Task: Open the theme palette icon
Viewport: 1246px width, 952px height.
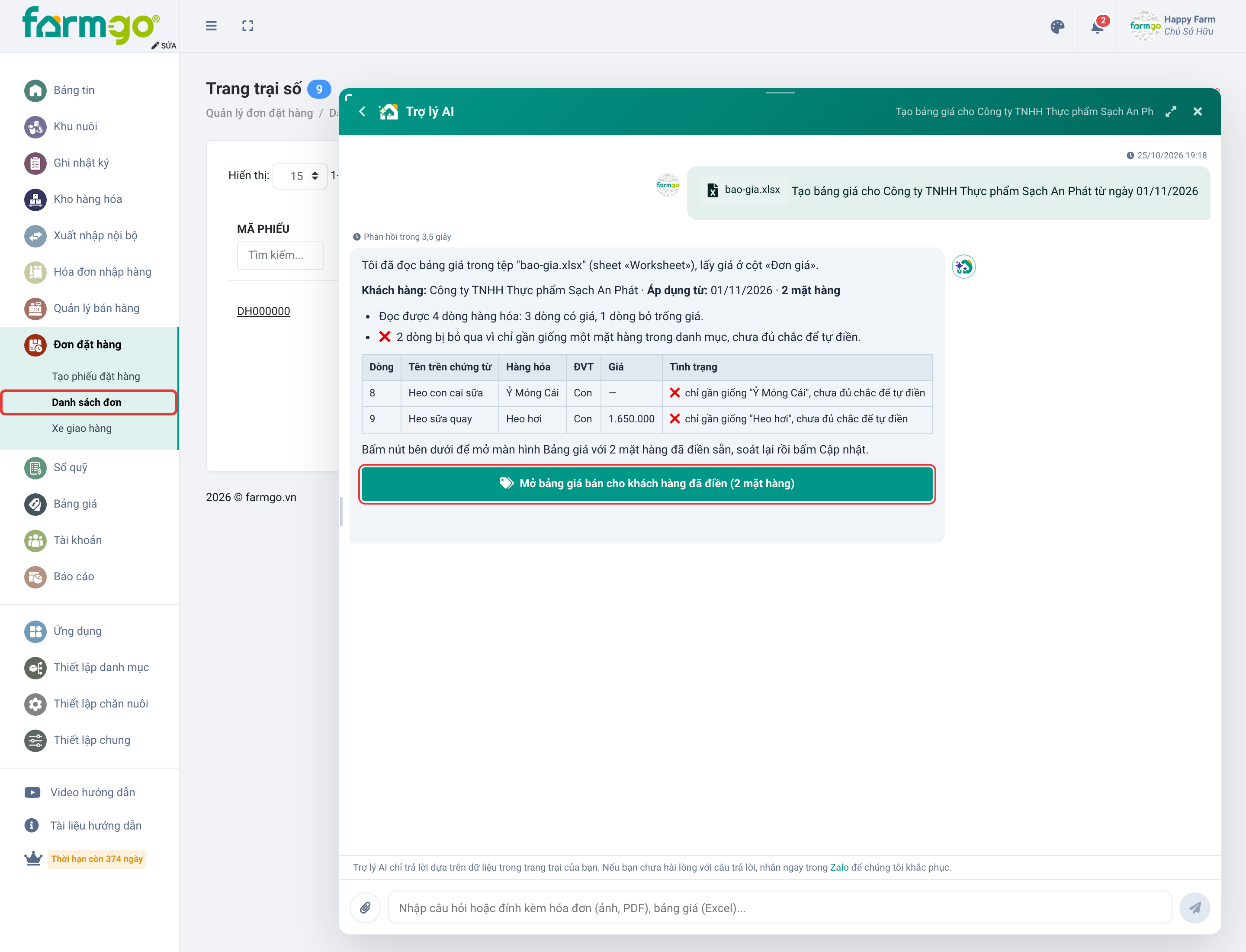Action: coord(1057,26)
